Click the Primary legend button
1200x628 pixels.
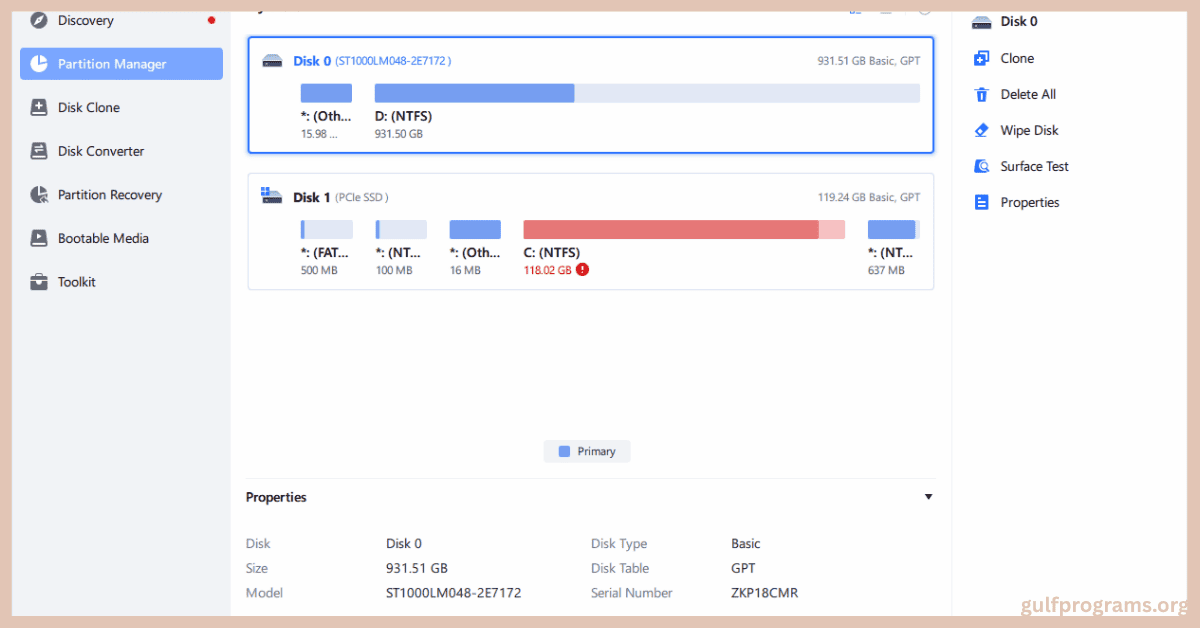pos(587,451)
